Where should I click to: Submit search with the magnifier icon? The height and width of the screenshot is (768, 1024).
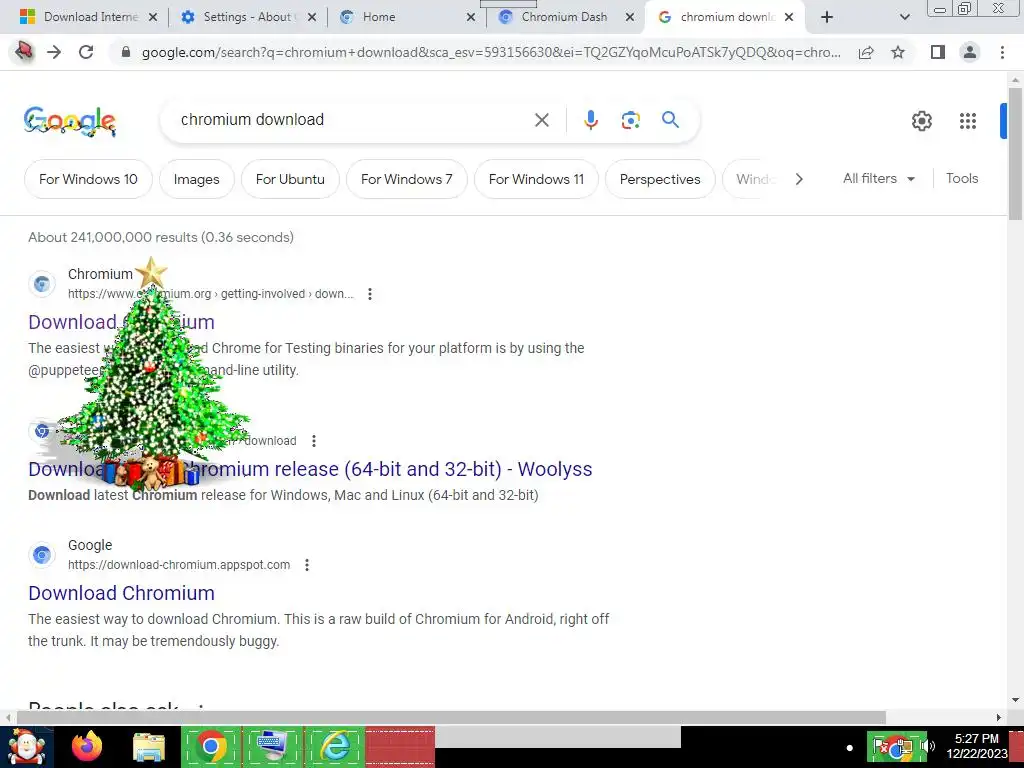670,120
